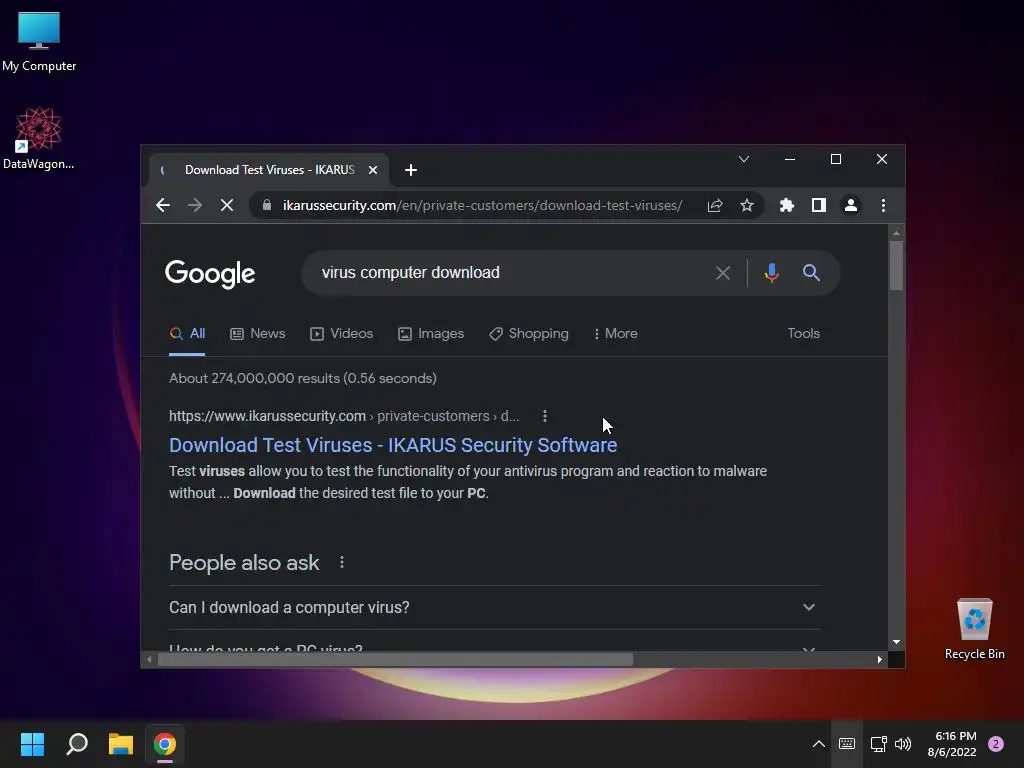The width and height of the screenshot is (1024, 768).
Task: Click the vertical scrollbar up arrow
Action: pos(896,232)
